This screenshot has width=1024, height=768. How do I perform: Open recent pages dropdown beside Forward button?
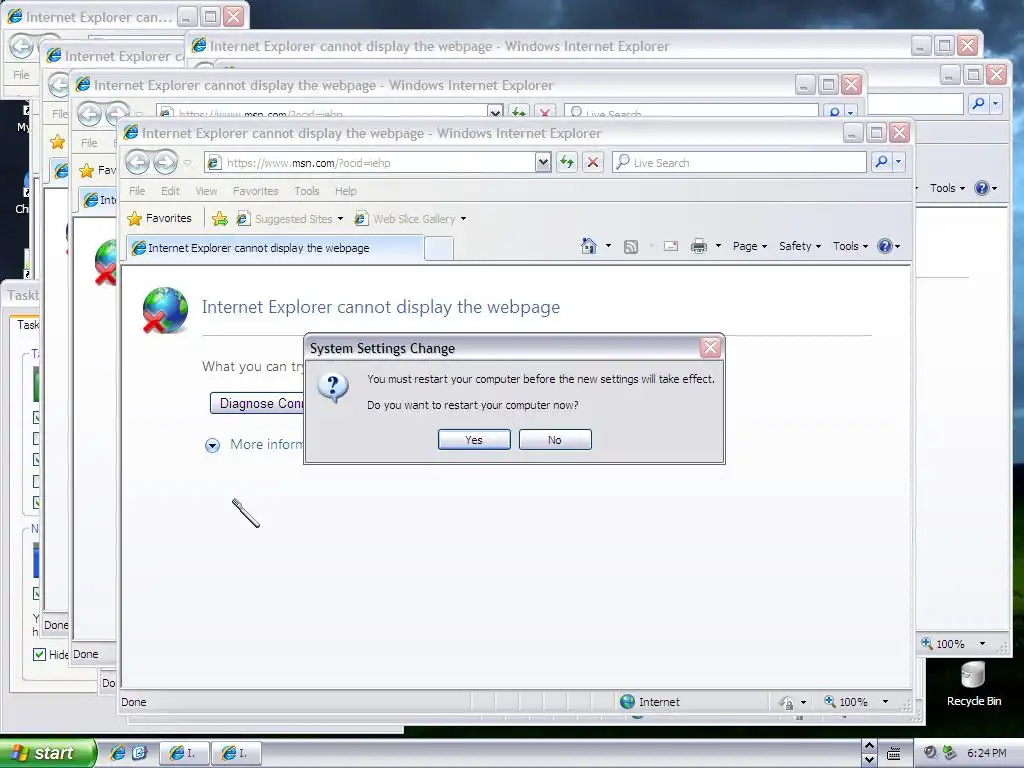click(188, 163)
